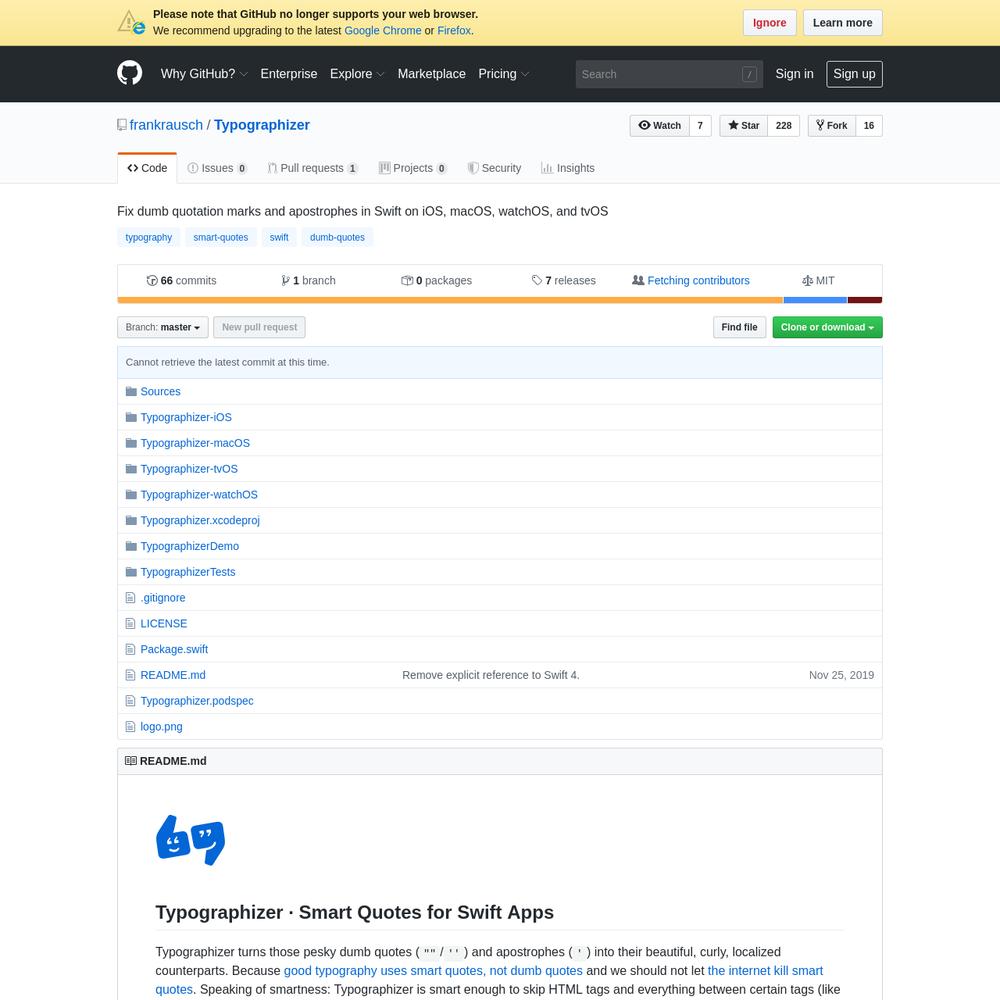Go to the Projects tab
1000x1000 pixels.
pyautogui.click(x=413, y=168)
